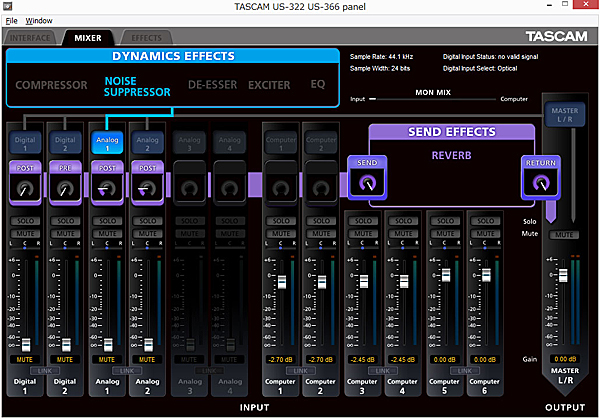Viewport: 600px width, 419px height.
Task: Link Computer 5 and Computer 6 channels
Action: tap(465, 370)
